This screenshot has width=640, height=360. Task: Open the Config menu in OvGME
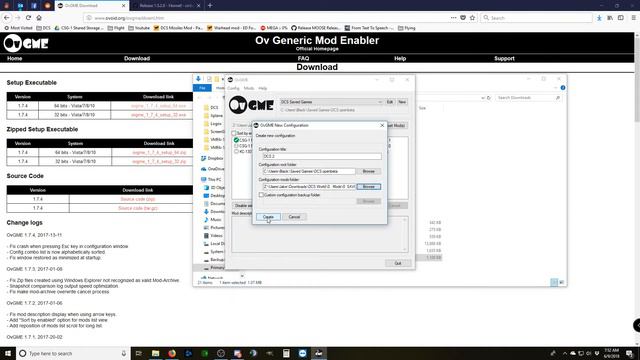tap(233, 88)
